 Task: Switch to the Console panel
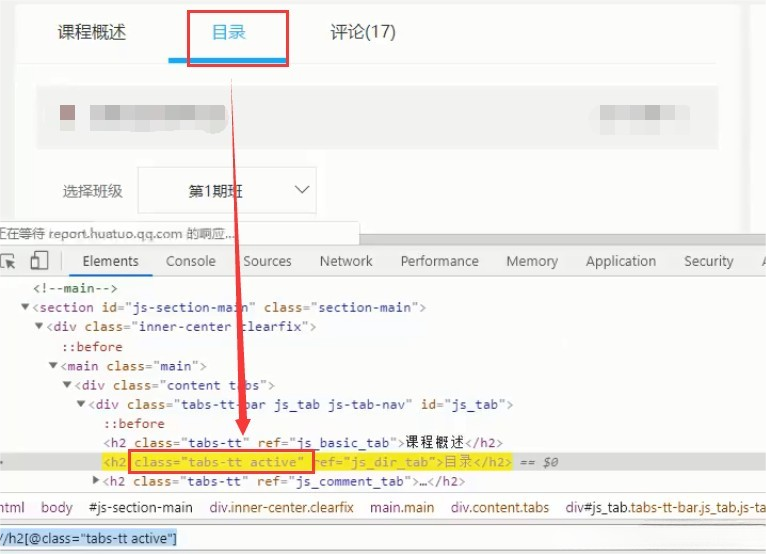click(x=190, y=261)
